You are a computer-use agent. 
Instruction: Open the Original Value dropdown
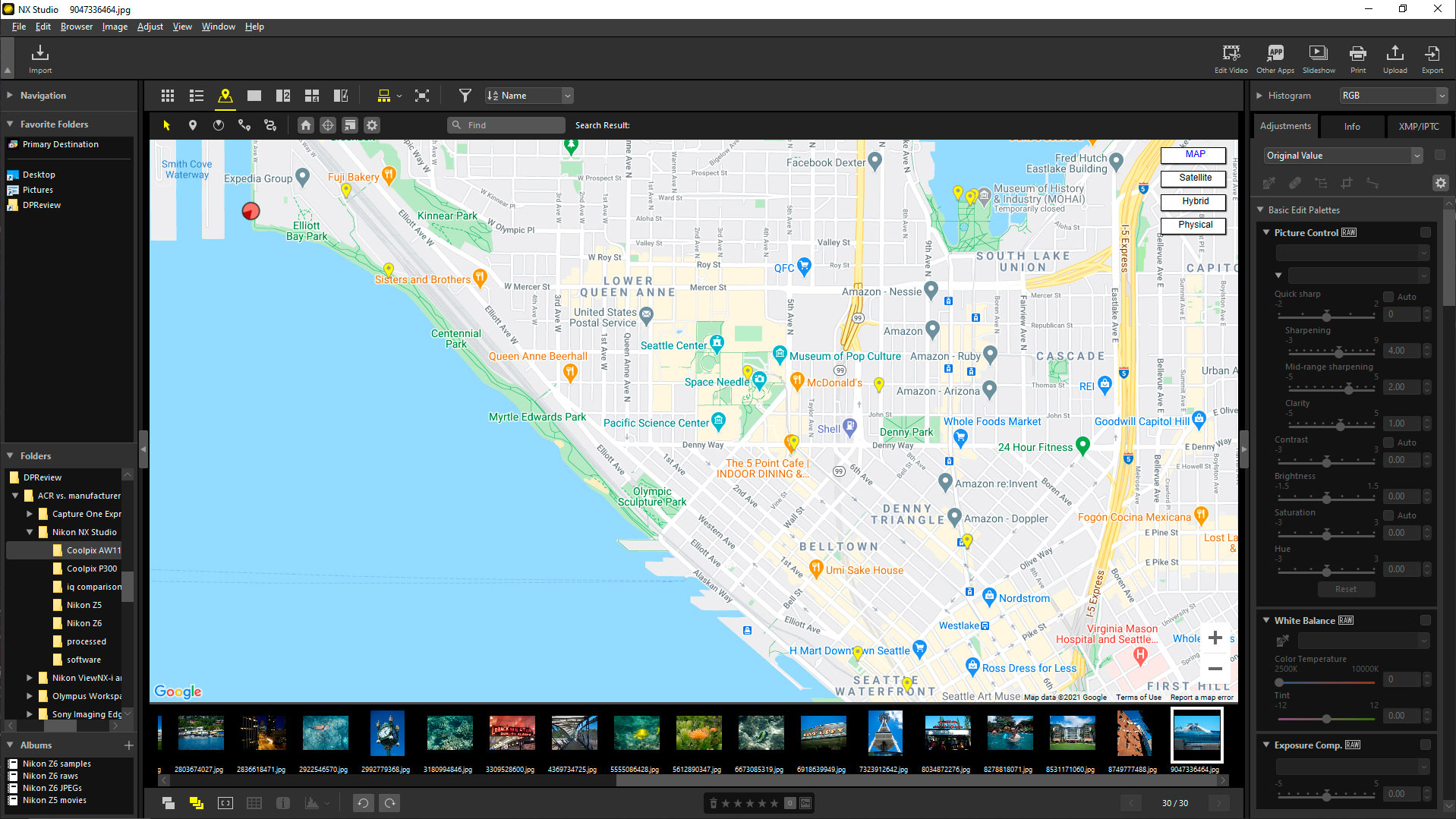[1343, 155]
